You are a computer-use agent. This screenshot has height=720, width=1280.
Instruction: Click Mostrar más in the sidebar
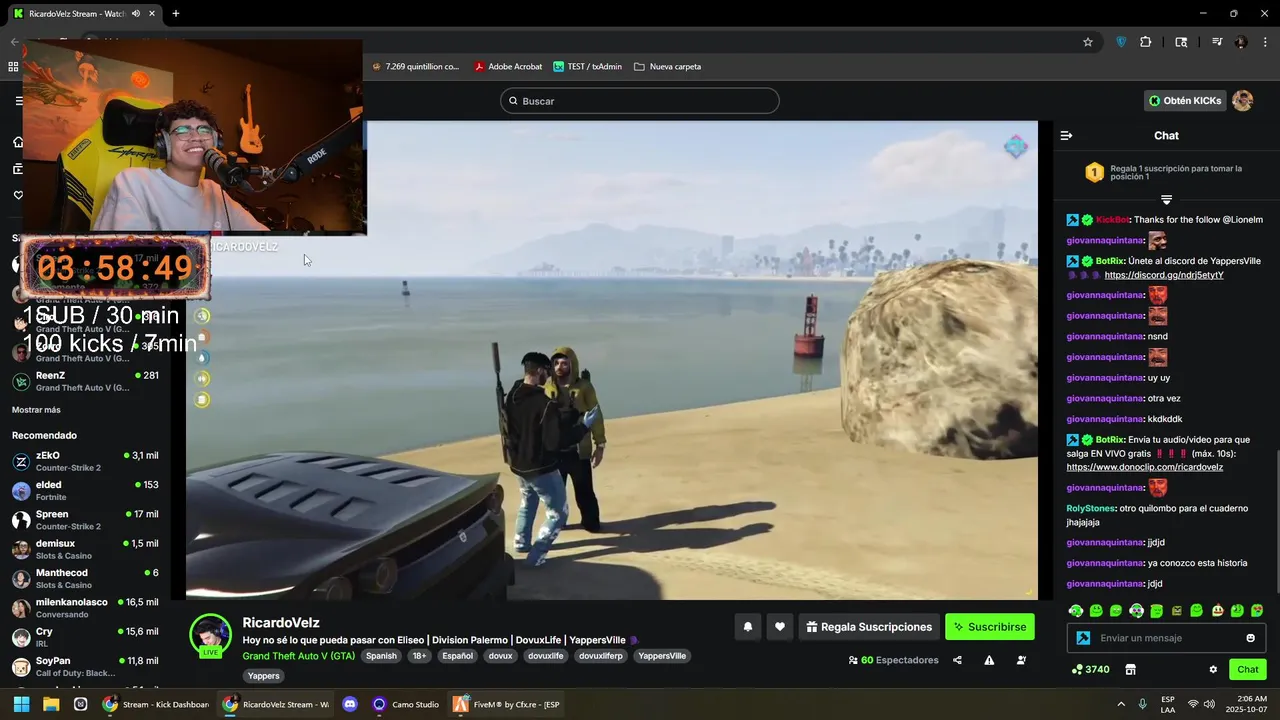(x=36, y=410)
